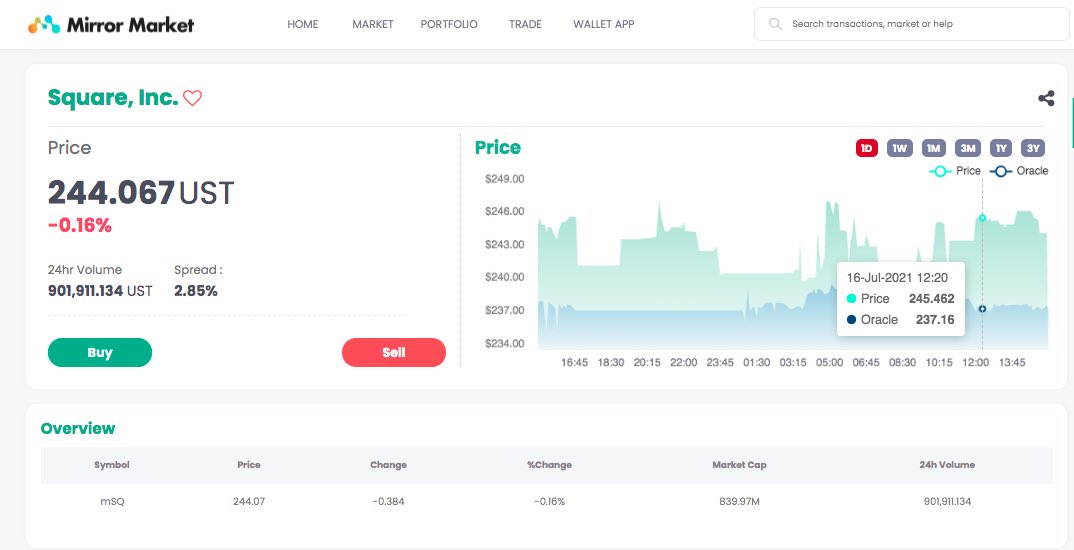
Task: Click the spread value 2.85%
Action: (196, 291)
